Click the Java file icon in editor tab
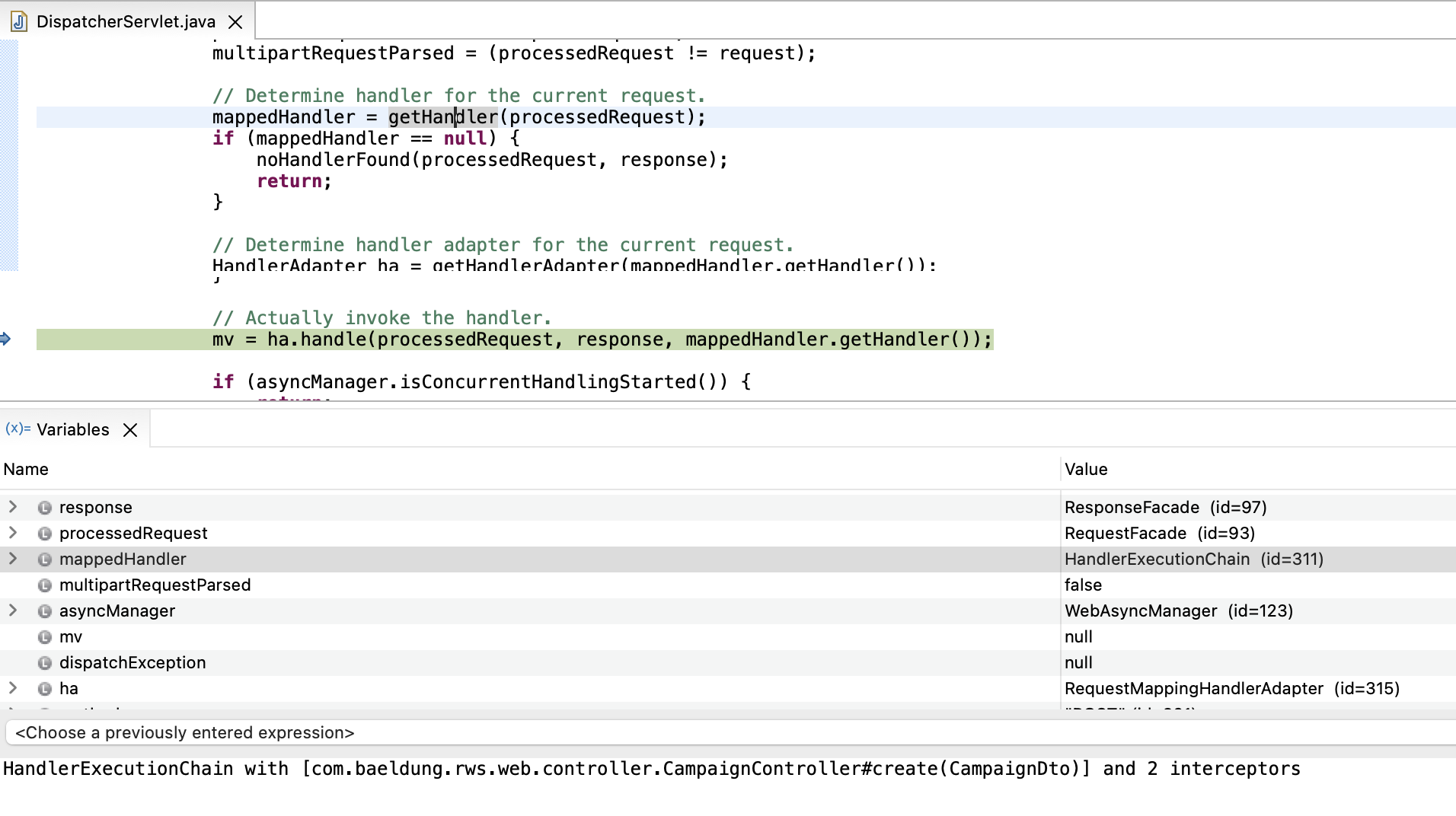The image size is (1456, 816). [19, 22]
